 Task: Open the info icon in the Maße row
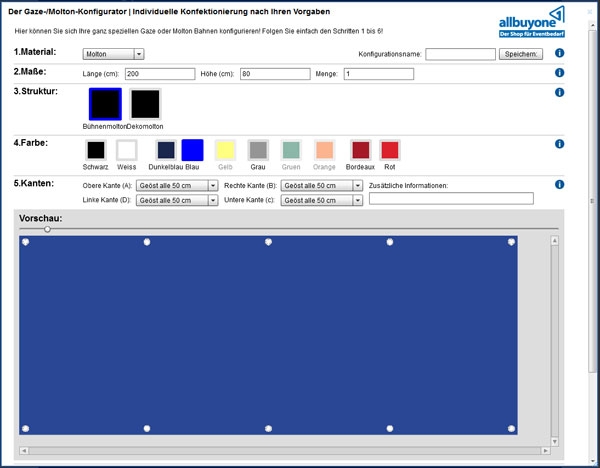click(559, 72)
